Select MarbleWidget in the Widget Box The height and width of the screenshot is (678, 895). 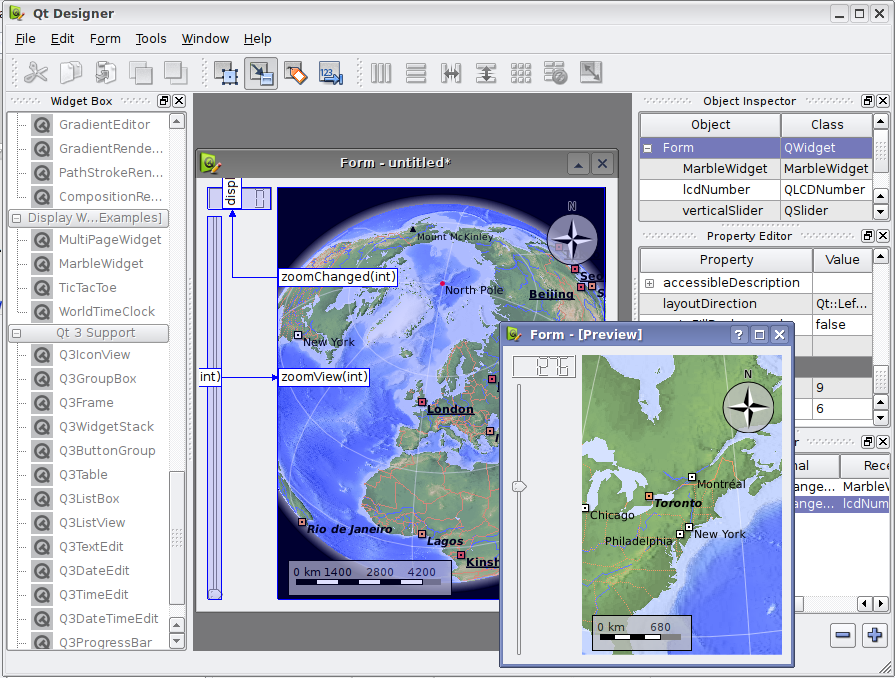pyautogui.click(x=100, y=264)
